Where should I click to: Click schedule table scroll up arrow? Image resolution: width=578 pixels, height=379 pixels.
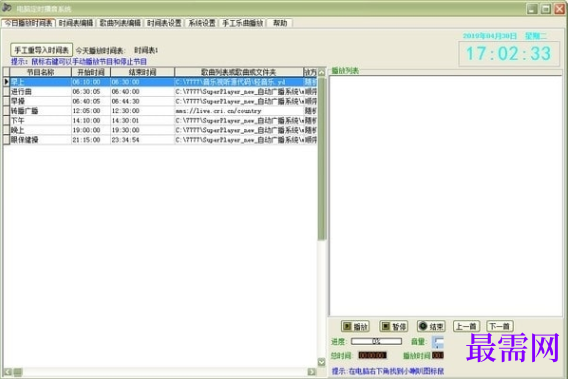[x=321, y=72]
